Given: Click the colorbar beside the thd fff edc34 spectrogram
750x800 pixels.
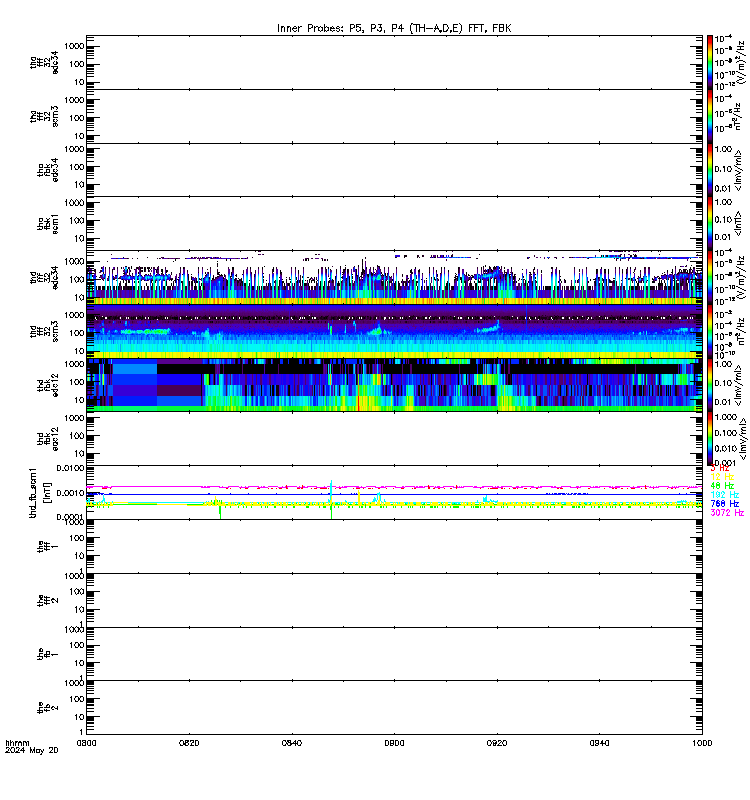Looking at the screenshot, I should click(710, 278).
